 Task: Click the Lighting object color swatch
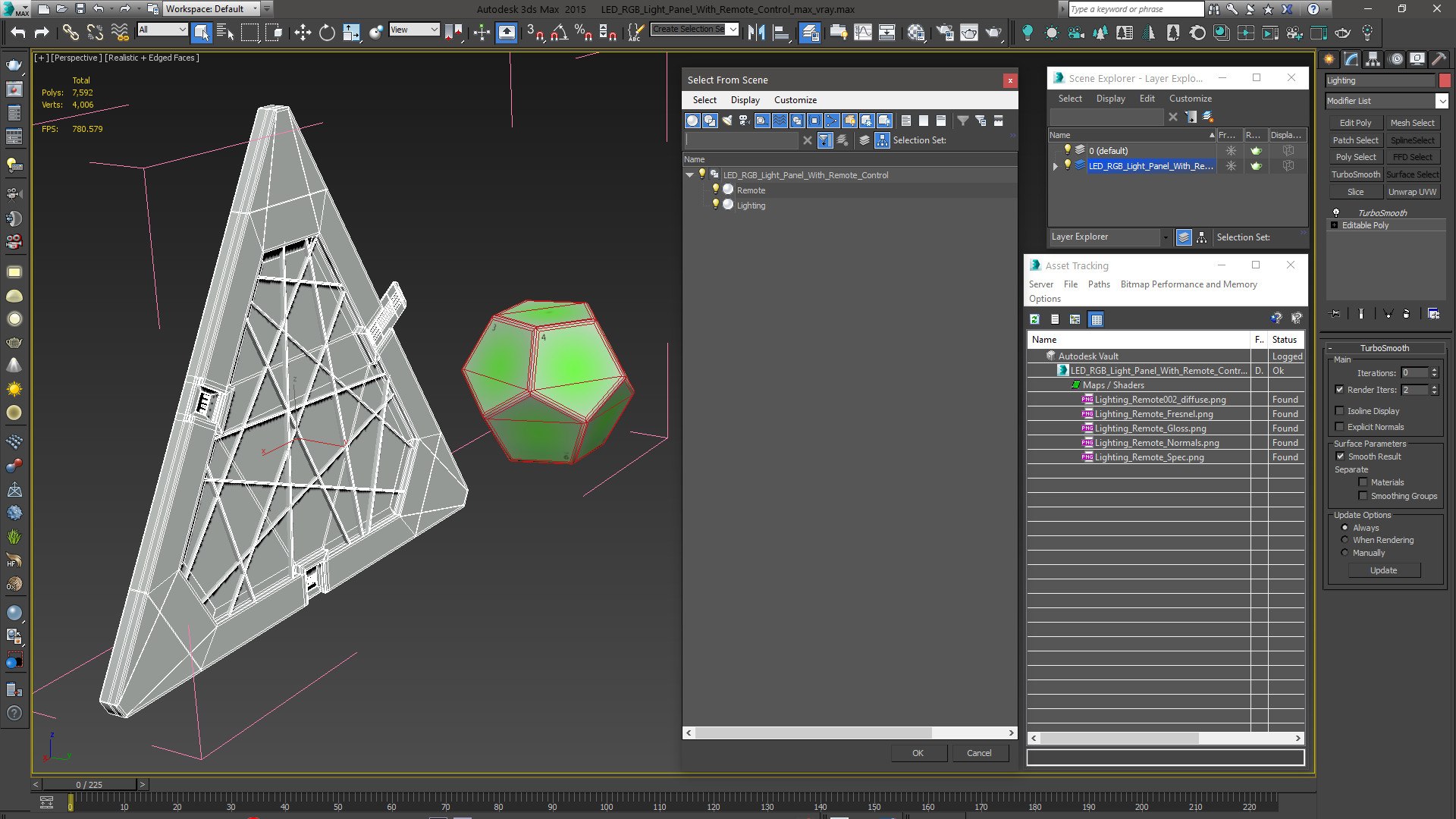tap(1445, 80)
